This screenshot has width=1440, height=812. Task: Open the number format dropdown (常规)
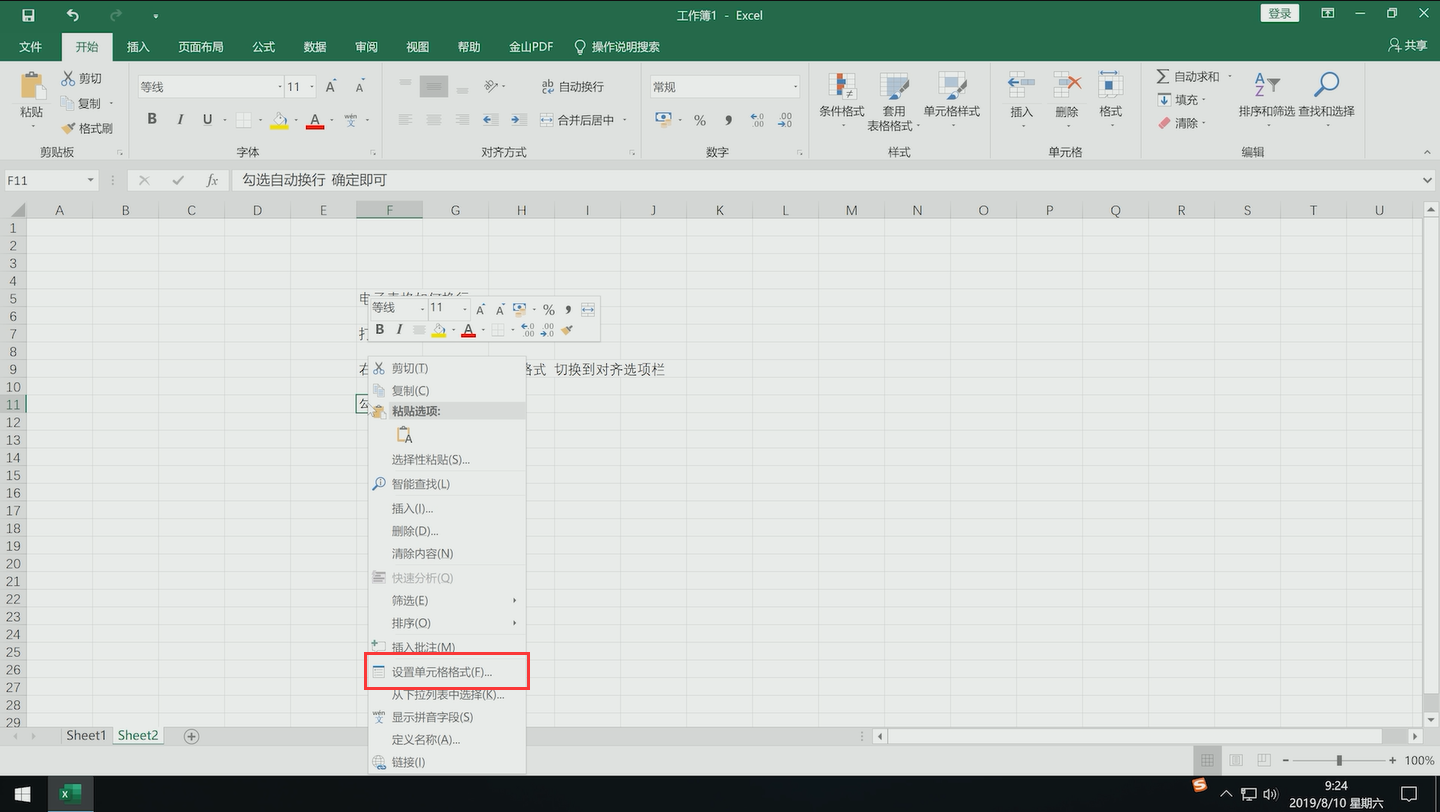(795, 87)
